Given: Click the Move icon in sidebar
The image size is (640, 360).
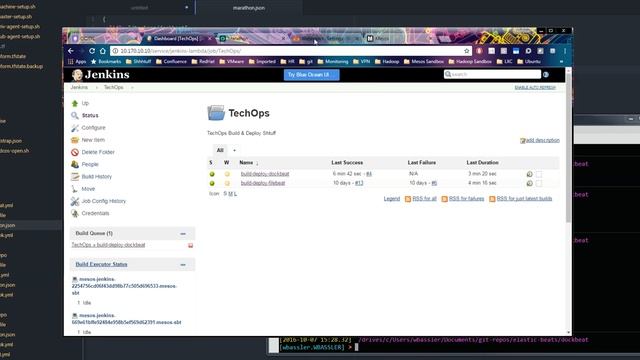Looking at the screenshot, I should [75, 189].
